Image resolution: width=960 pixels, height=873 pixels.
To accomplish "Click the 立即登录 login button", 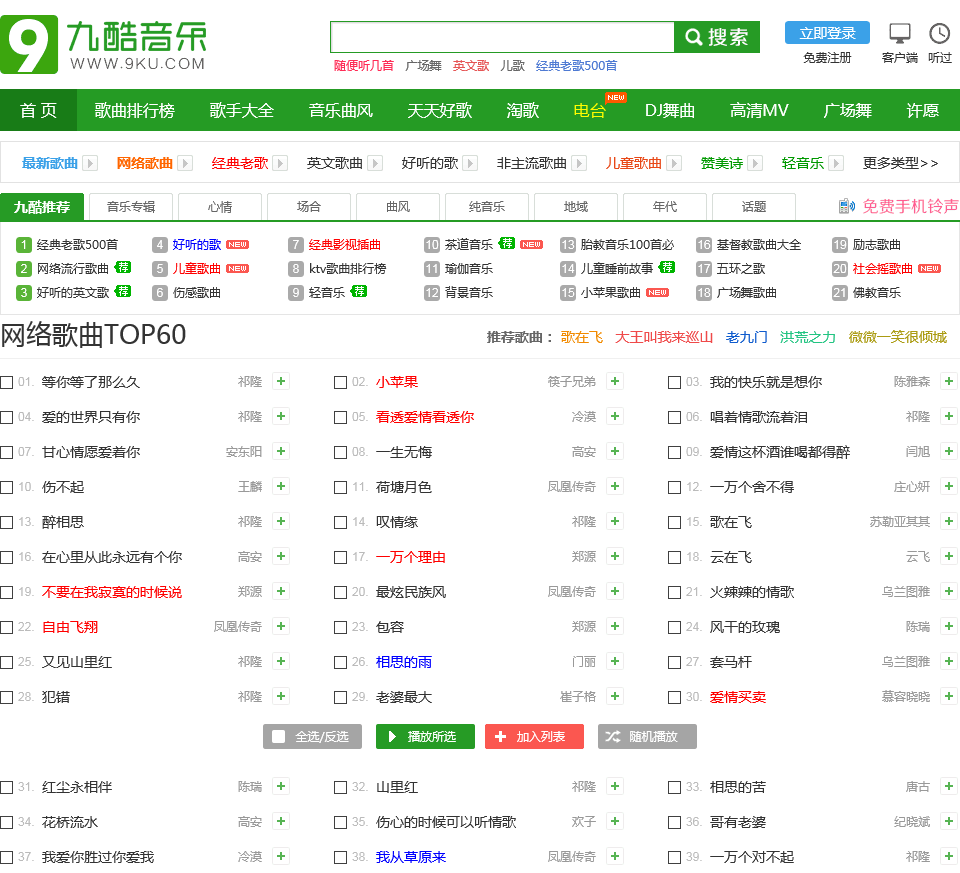I will point(827,33).
